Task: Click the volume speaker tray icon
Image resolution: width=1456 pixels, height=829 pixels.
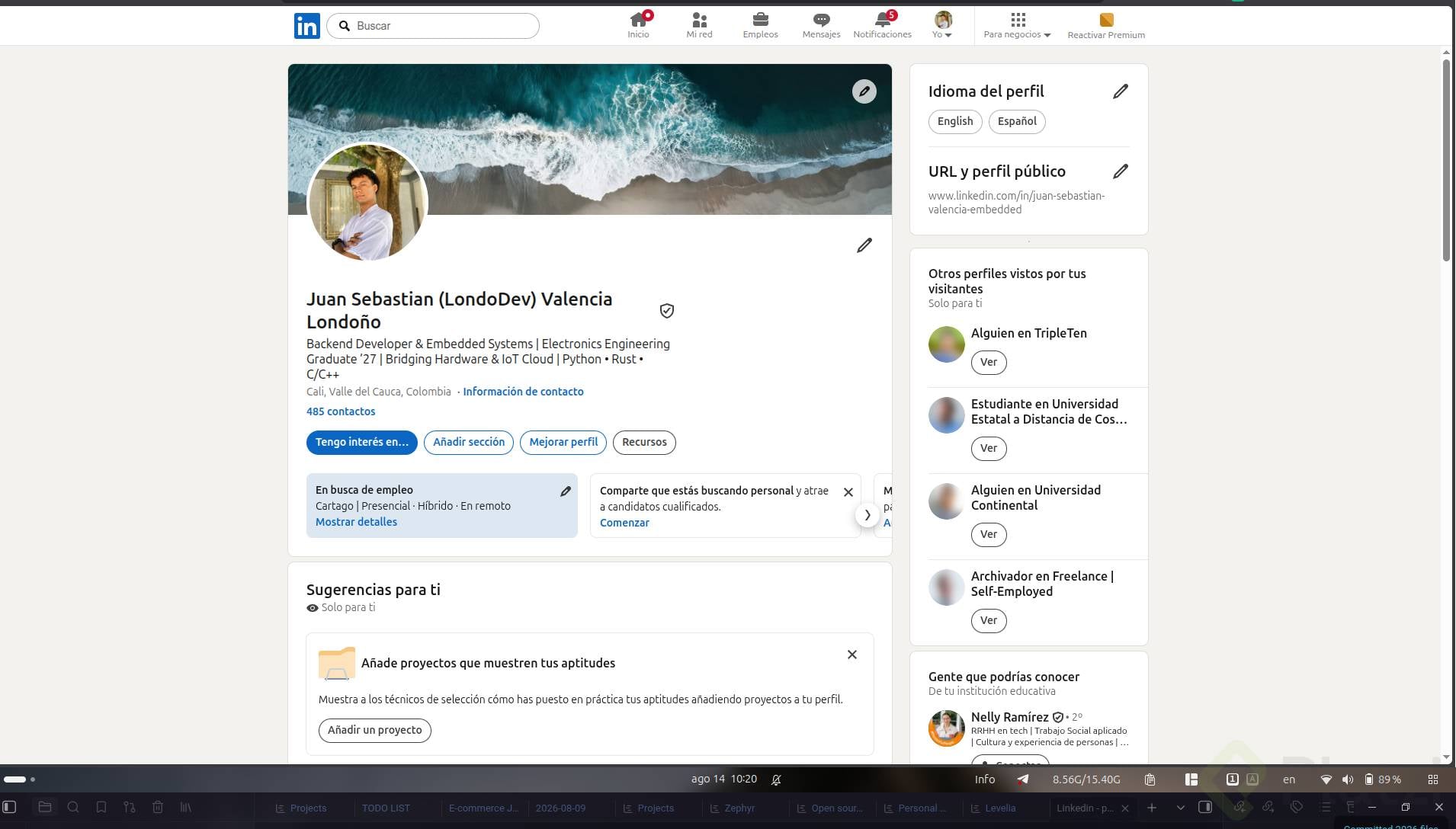Action: (1348, 779)
